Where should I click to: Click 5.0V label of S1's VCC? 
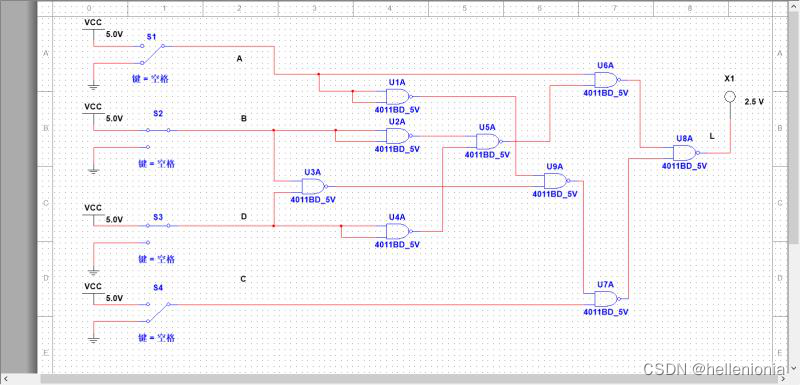click(114, 35)
